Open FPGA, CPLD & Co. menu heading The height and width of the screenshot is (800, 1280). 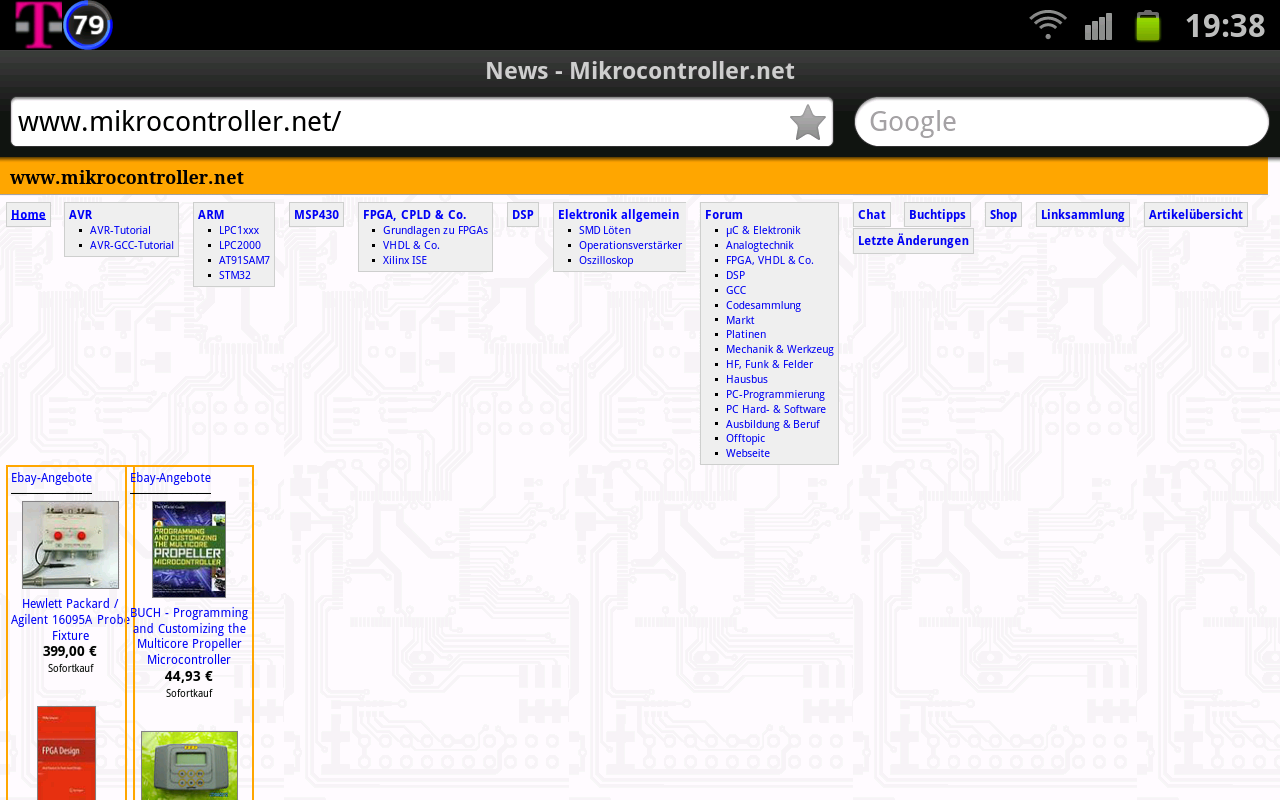coord(414,214)
